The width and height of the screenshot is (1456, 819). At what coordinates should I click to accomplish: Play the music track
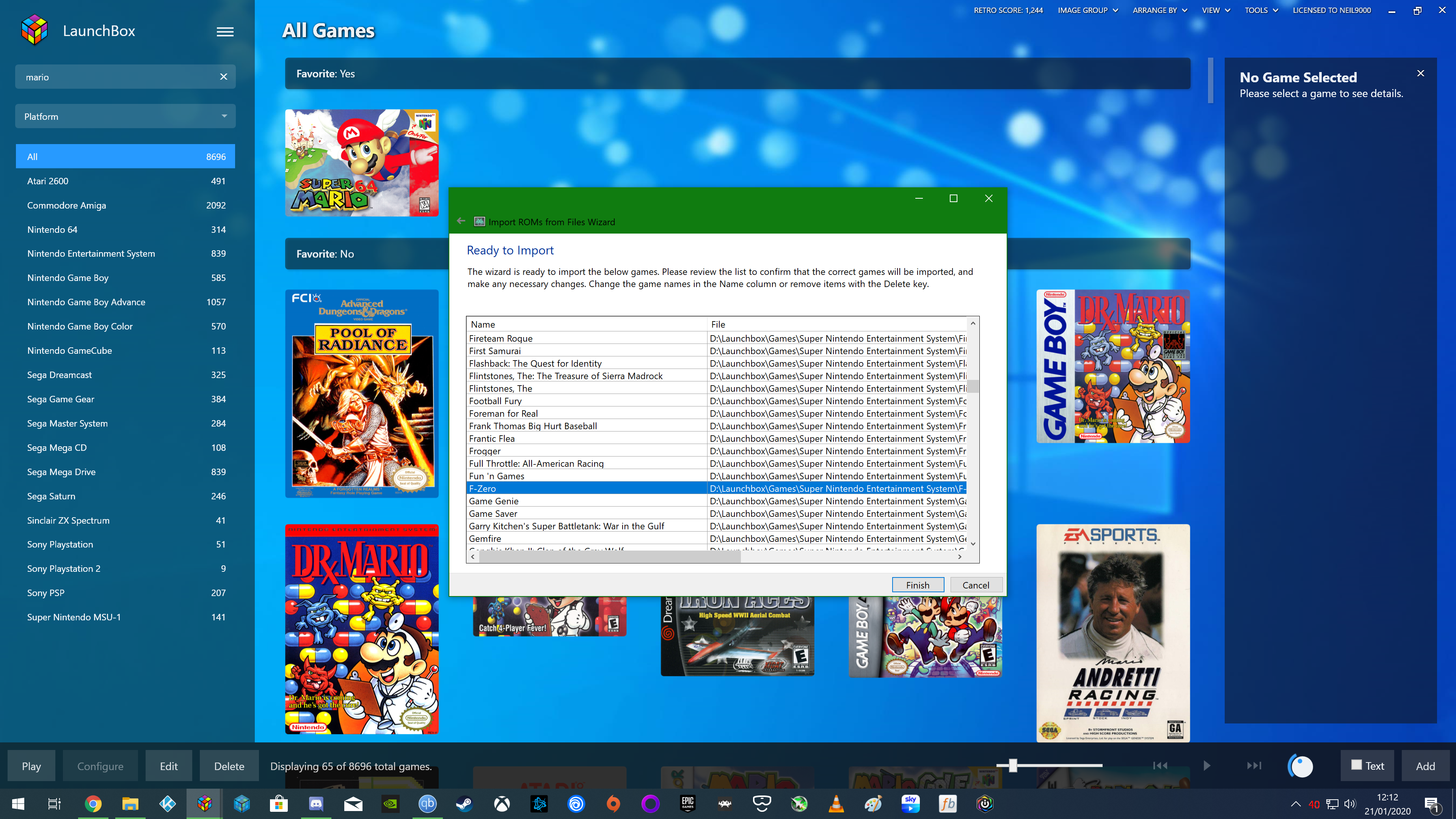pyautogui.click(x=1207, y=765)
